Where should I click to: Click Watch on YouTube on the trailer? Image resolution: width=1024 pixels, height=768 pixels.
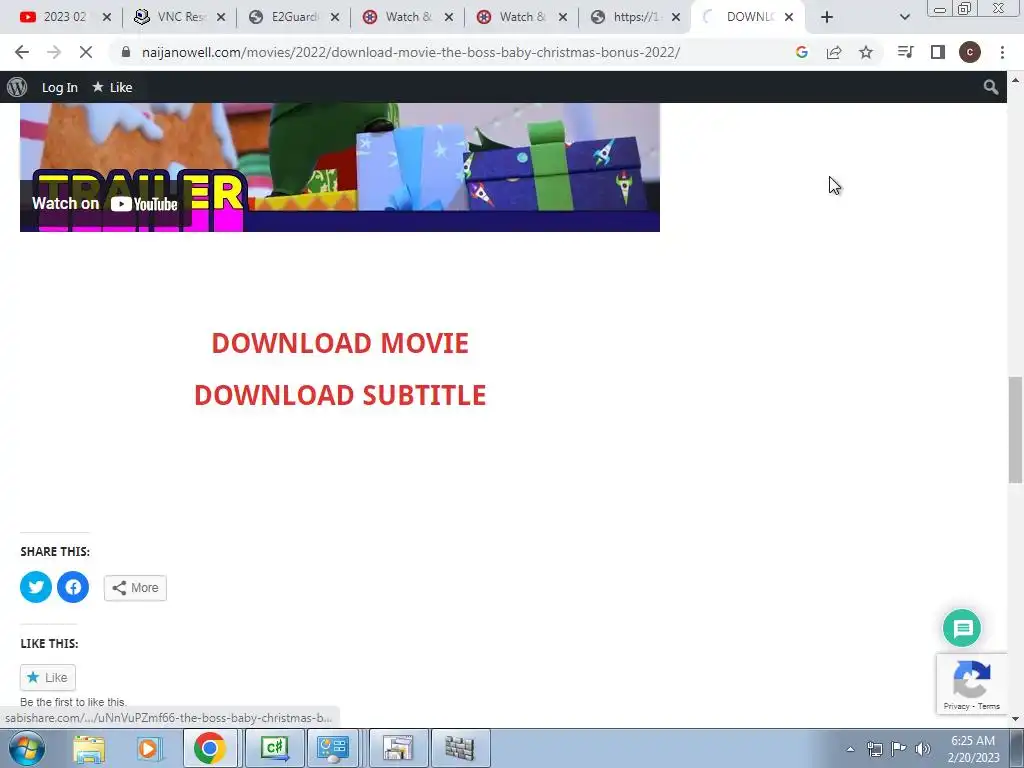coord(104,204)
